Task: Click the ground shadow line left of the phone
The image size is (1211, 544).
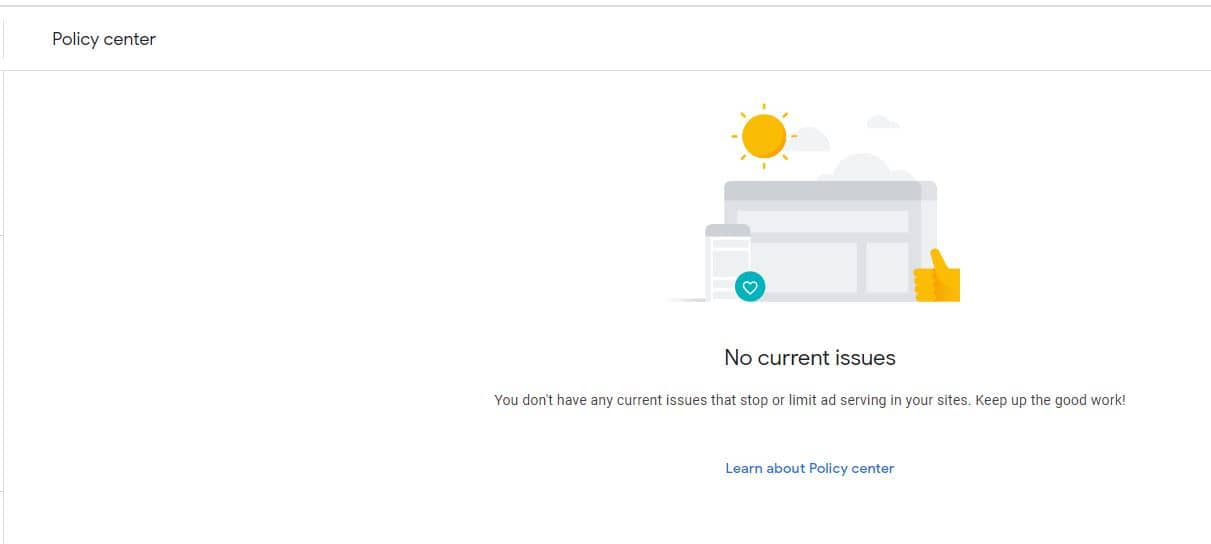Action: point(686,299)
